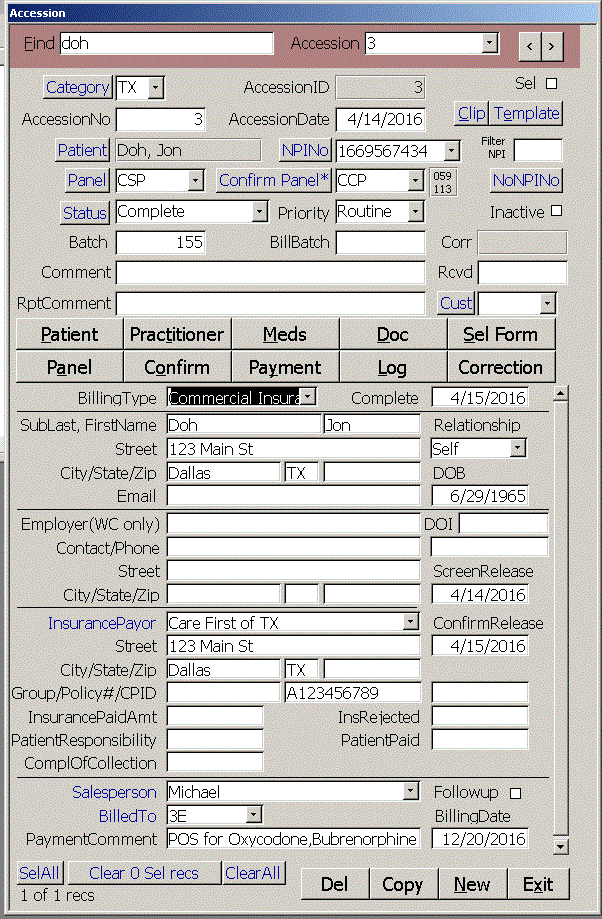Go to next record arrow button

point(551,45)
